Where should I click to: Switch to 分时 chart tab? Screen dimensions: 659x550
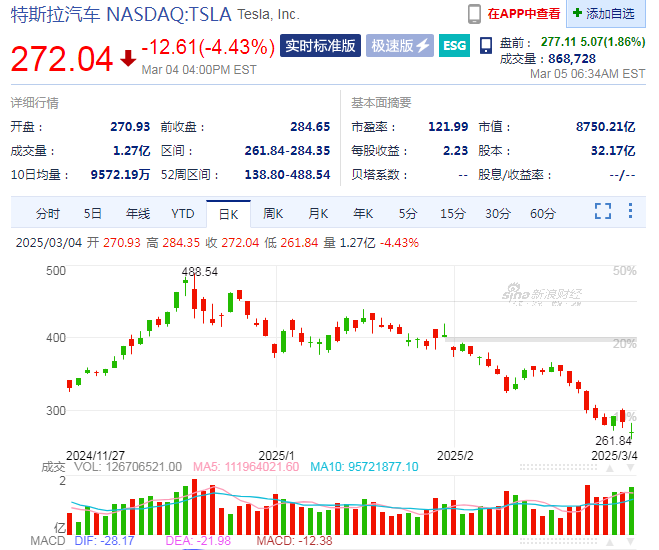(47, 213)
